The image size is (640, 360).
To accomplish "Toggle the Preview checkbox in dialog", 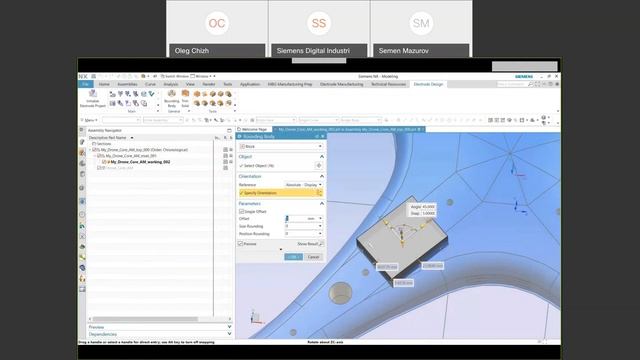I will [x=241, y=244].
